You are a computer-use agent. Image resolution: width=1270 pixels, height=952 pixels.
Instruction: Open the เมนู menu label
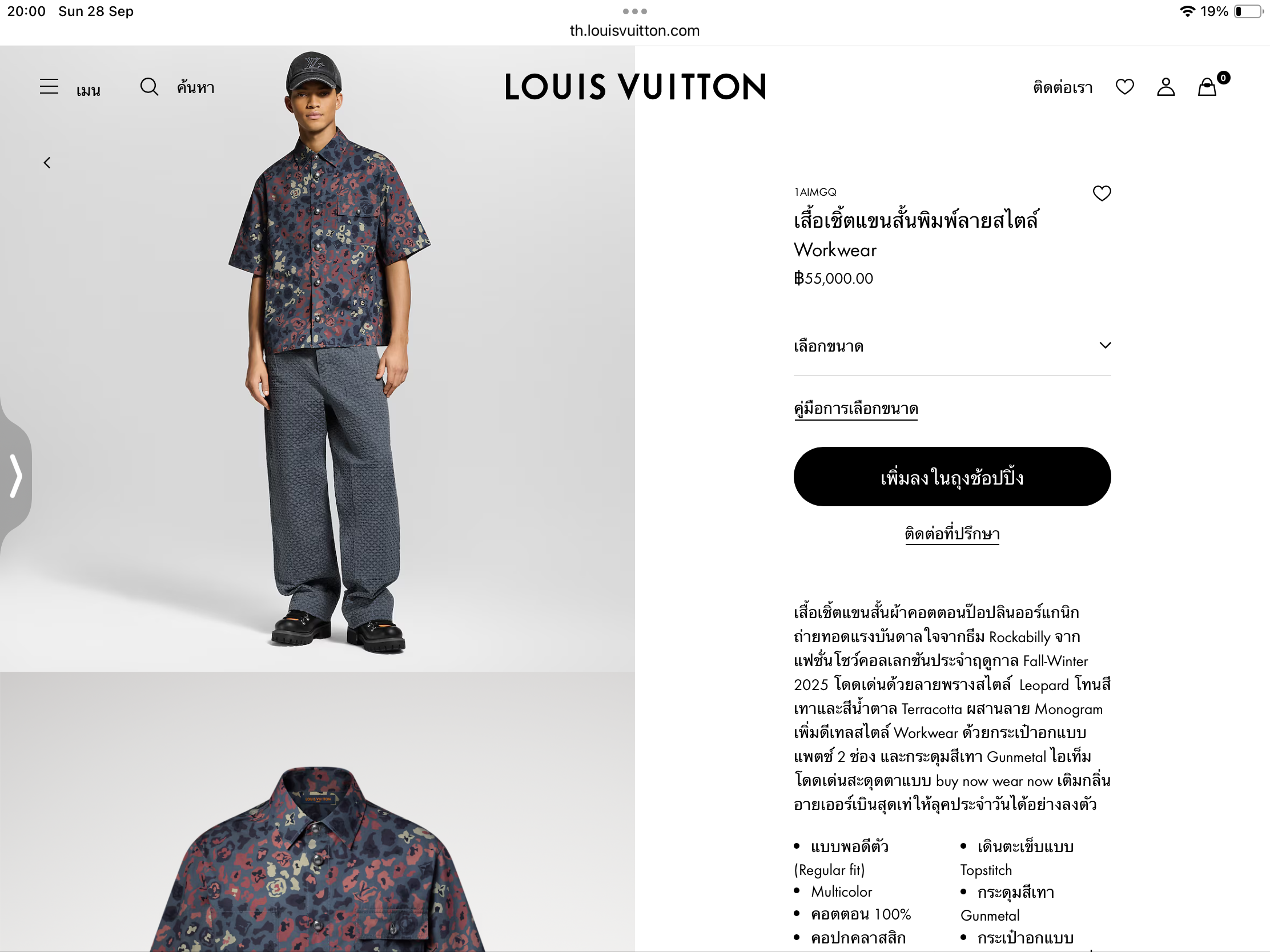(89, 88)
